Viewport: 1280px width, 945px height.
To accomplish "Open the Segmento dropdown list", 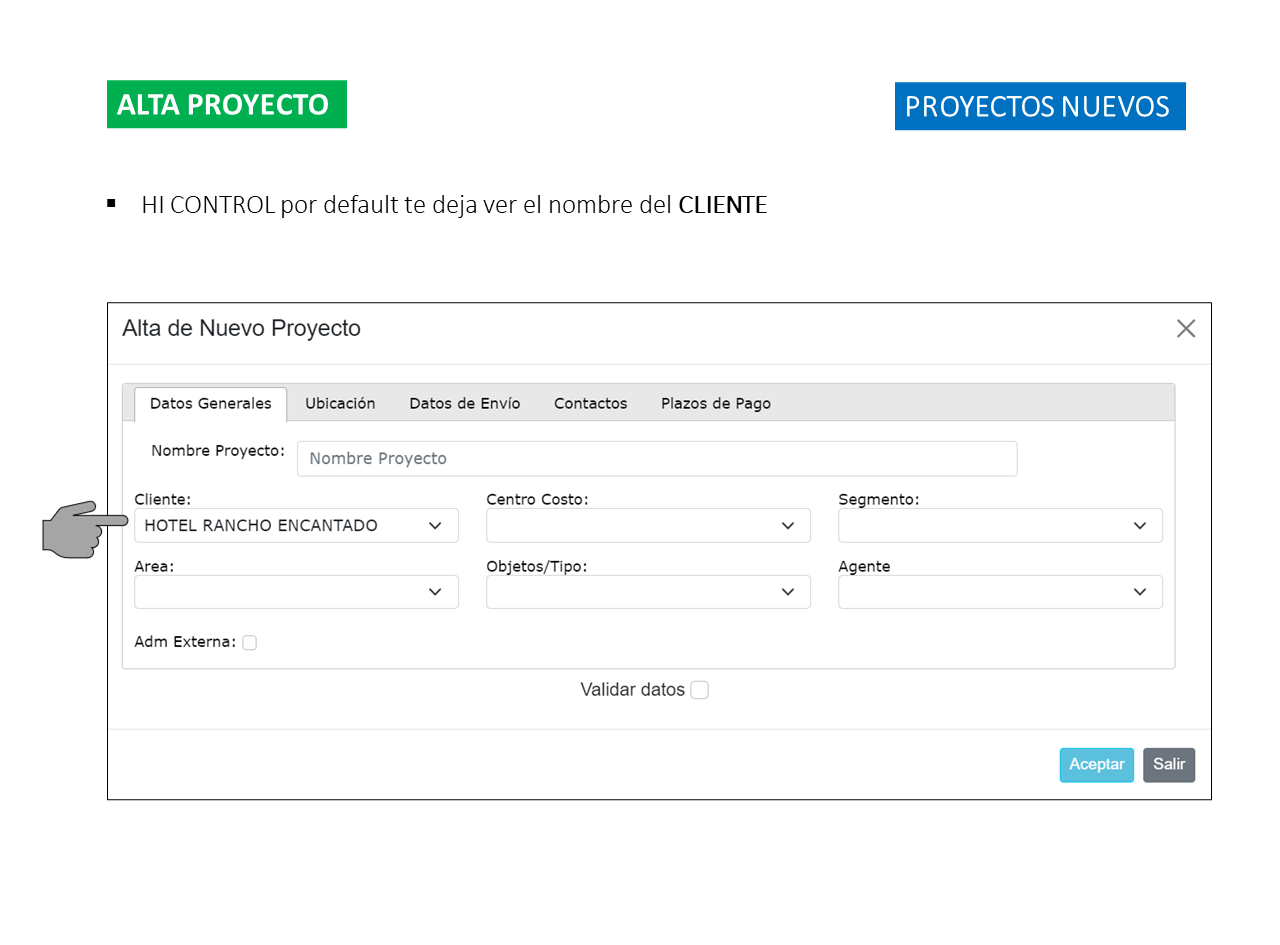I will tap(1000, 526).
